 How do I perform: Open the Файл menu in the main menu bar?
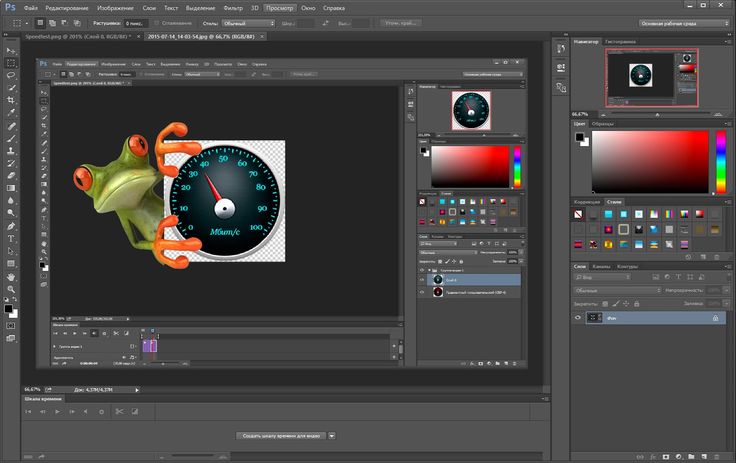tap(31, 8)
